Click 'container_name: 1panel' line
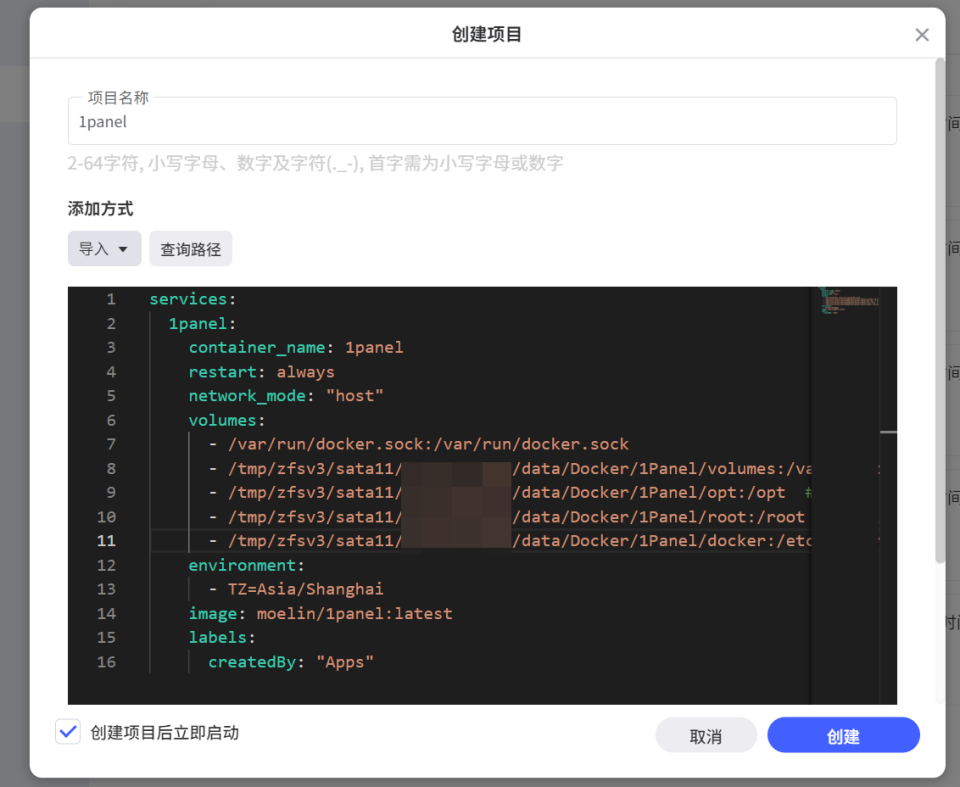Viewport: 960px width, 787px height. (296, 347)
